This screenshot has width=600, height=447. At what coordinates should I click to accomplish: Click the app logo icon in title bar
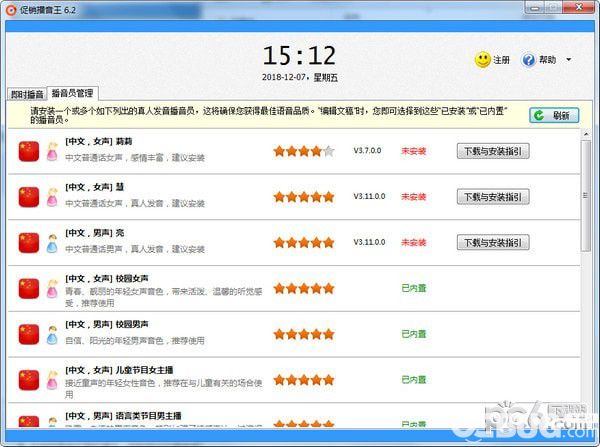pyautogui.click(x=11, y=10)
